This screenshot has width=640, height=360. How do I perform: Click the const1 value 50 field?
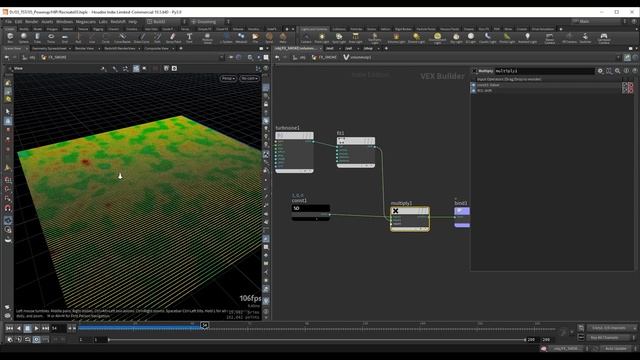pyautogui.click(x=311, y=208)
